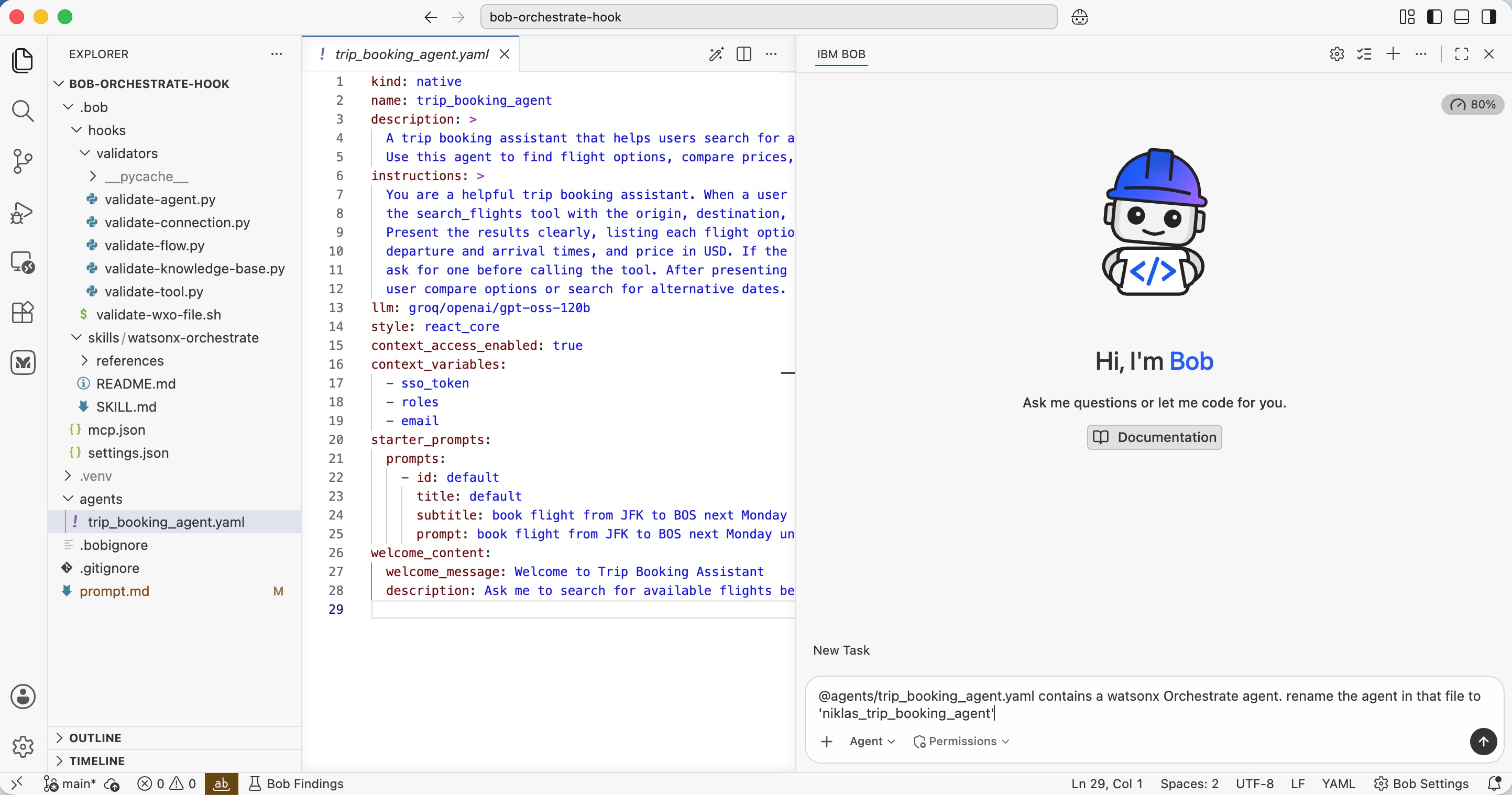Toggle secondary side bar visibility

coord(1488,17)
